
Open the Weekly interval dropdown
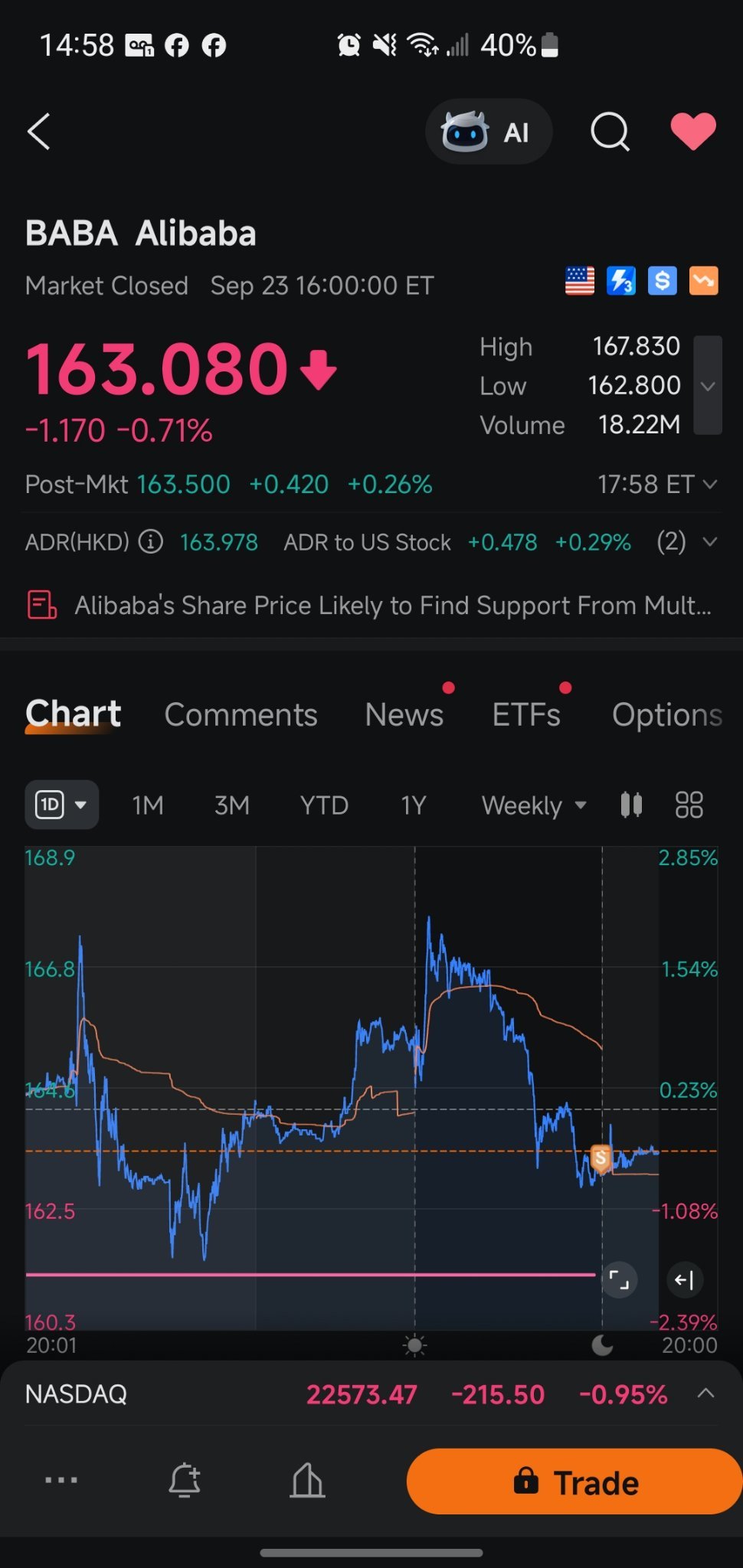click(x=534, y=805)
